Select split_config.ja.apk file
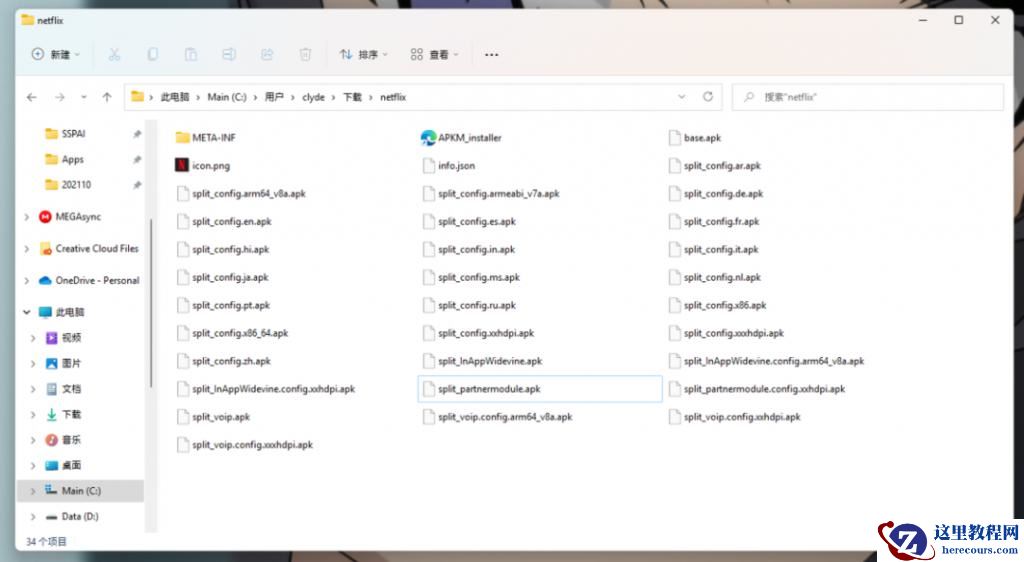 (x=223, y=277)
